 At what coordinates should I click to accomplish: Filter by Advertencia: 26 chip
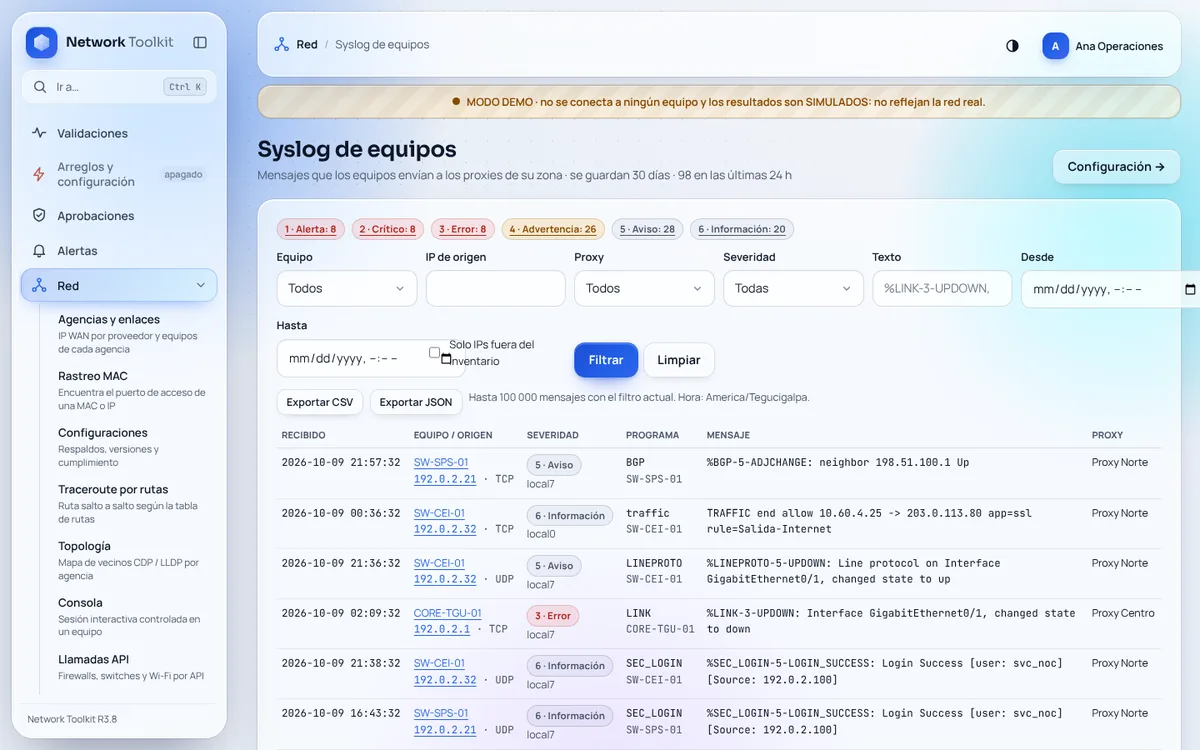coord(553,229)
